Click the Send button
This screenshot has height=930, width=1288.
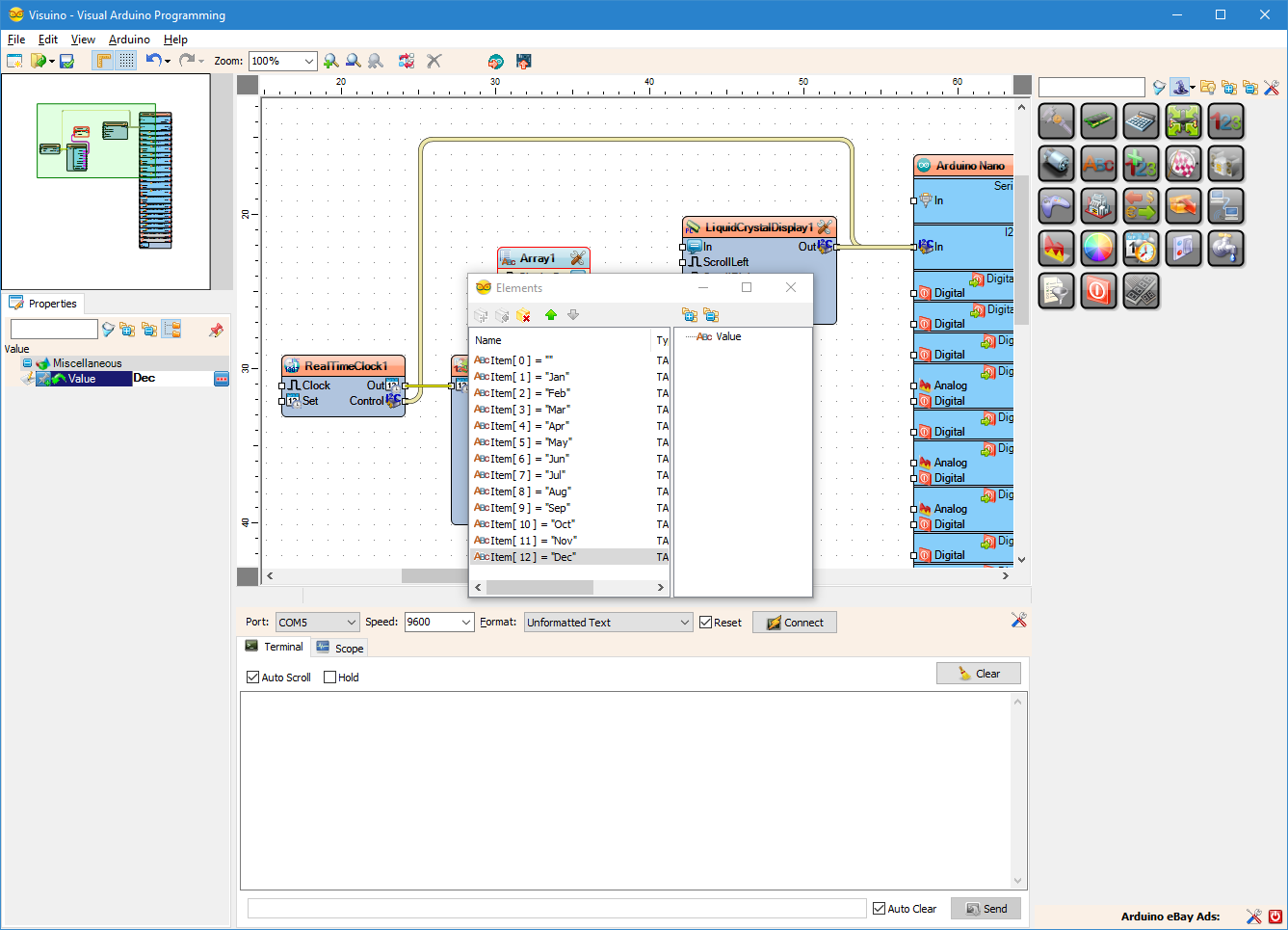click(986, 909)
